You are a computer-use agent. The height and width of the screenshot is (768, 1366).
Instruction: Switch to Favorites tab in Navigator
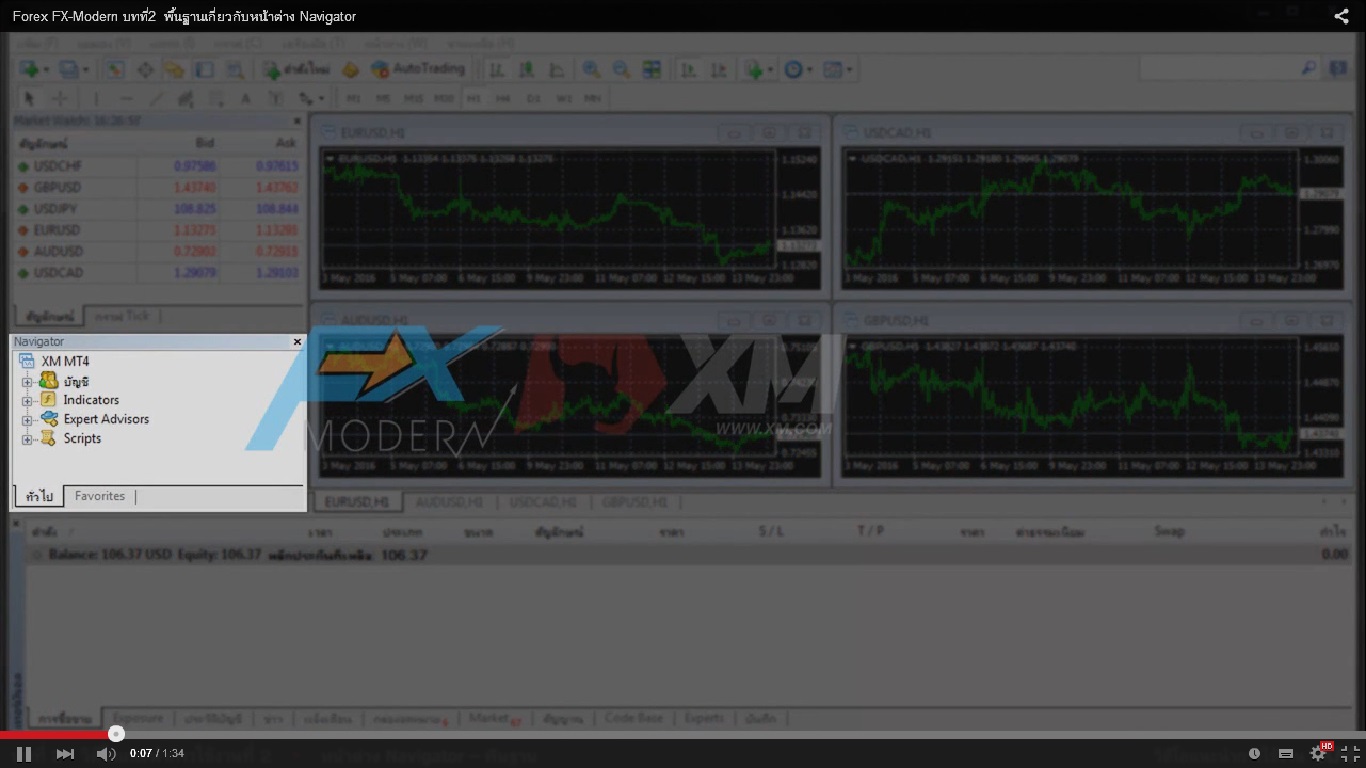pos(100,496)
